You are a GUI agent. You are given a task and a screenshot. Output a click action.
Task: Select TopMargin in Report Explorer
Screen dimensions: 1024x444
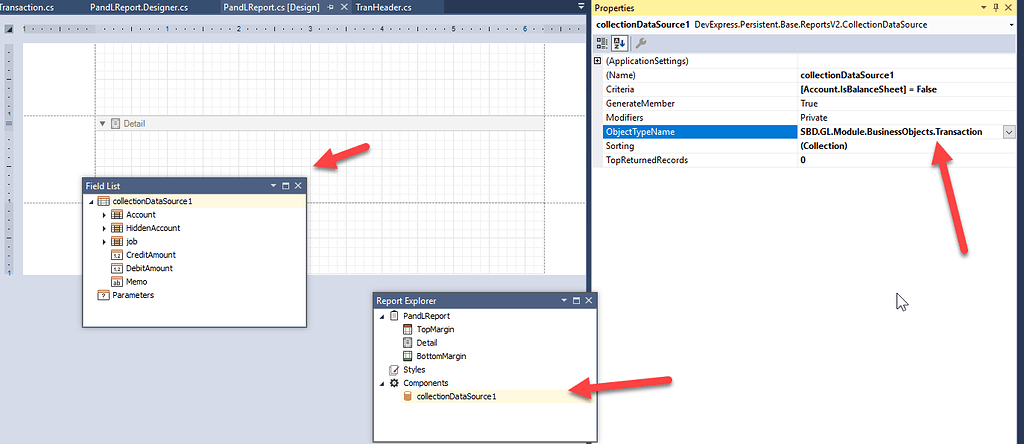click(436, 329)
